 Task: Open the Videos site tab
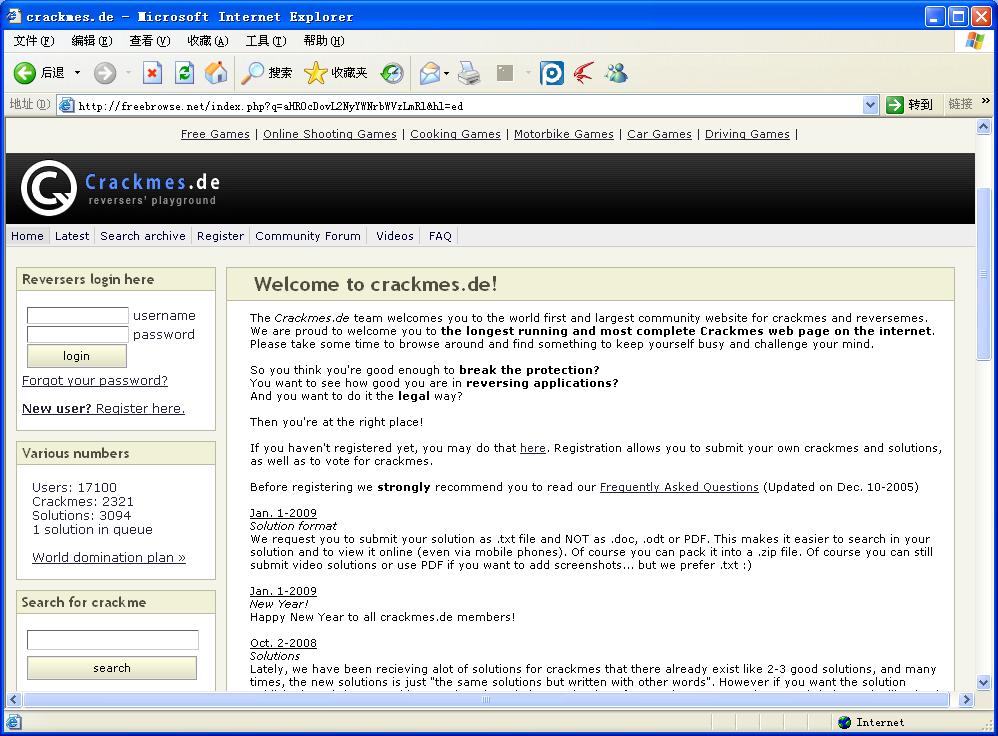pyautogui.click(x=395, y=236)
